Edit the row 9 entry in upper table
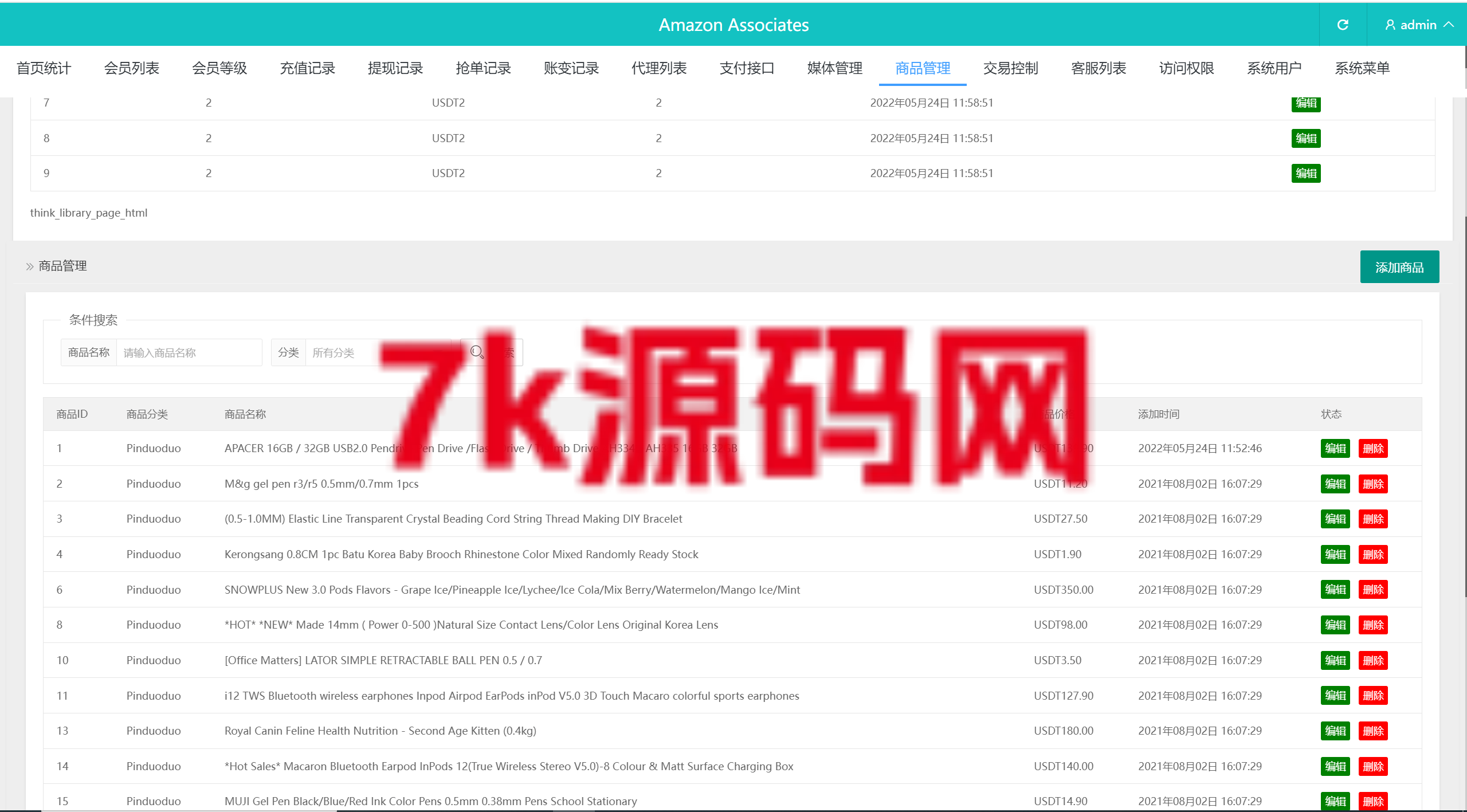 tap(1306, 173)
